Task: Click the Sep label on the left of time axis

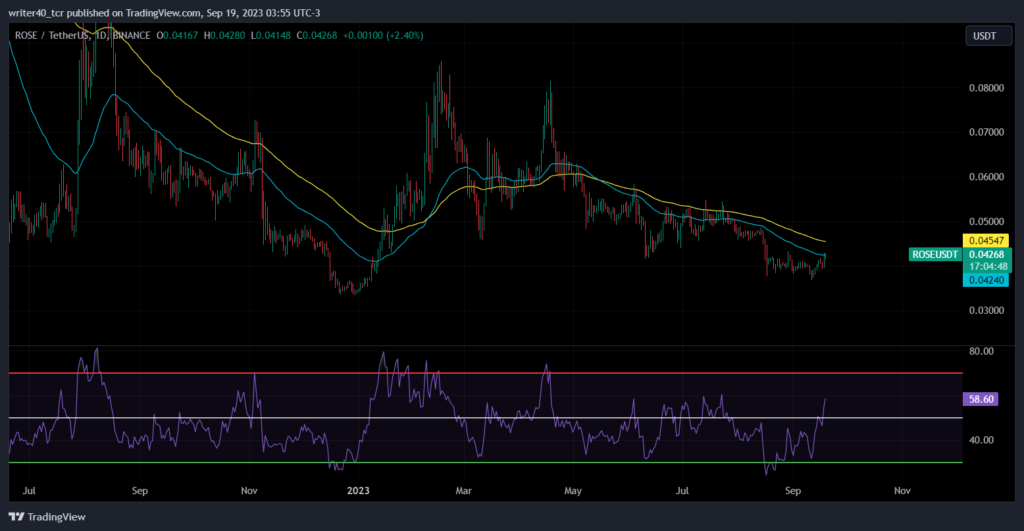Action: [x=140, y=491]
